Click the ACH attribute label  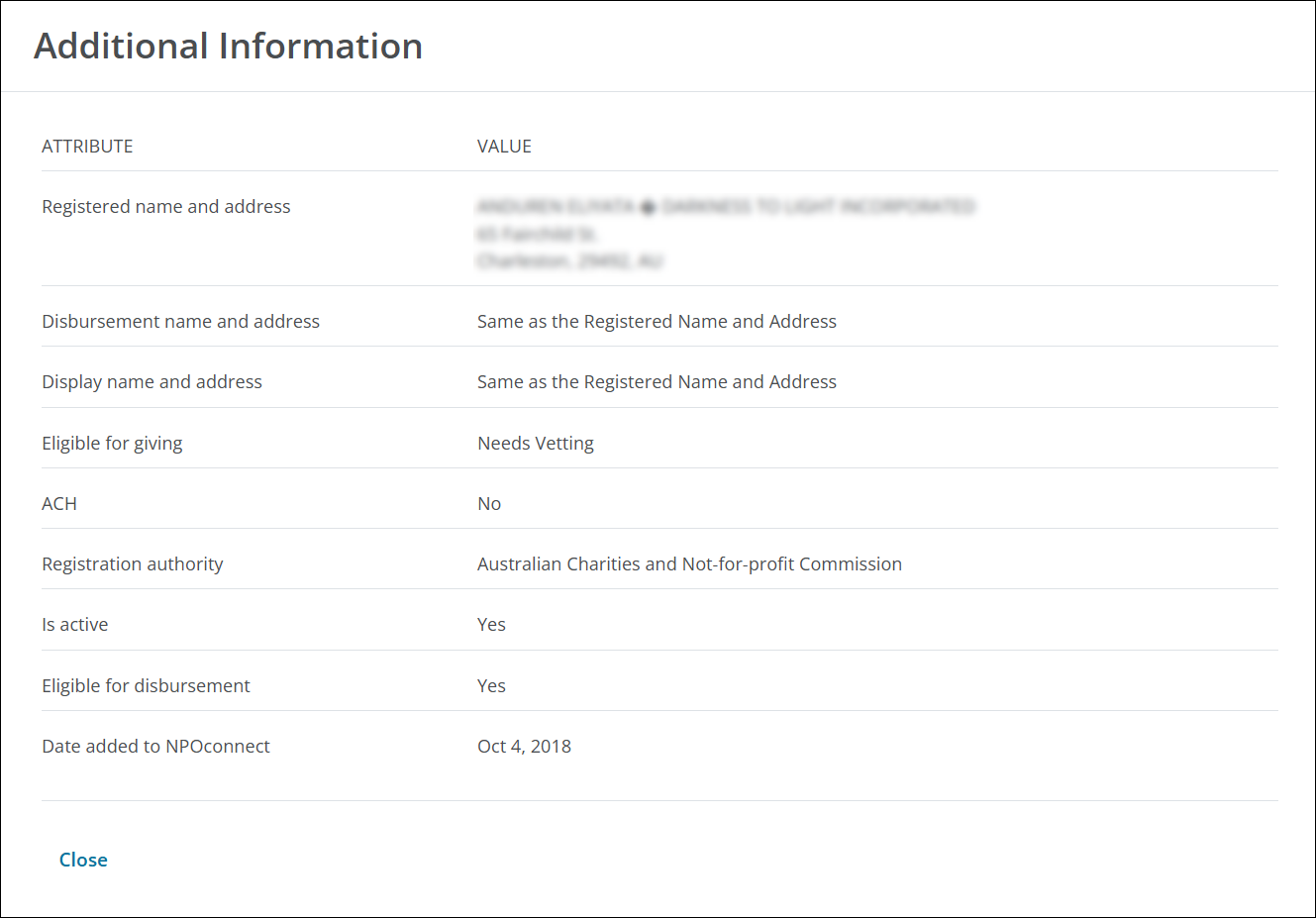pyautogui.click(x=59, y=503)
